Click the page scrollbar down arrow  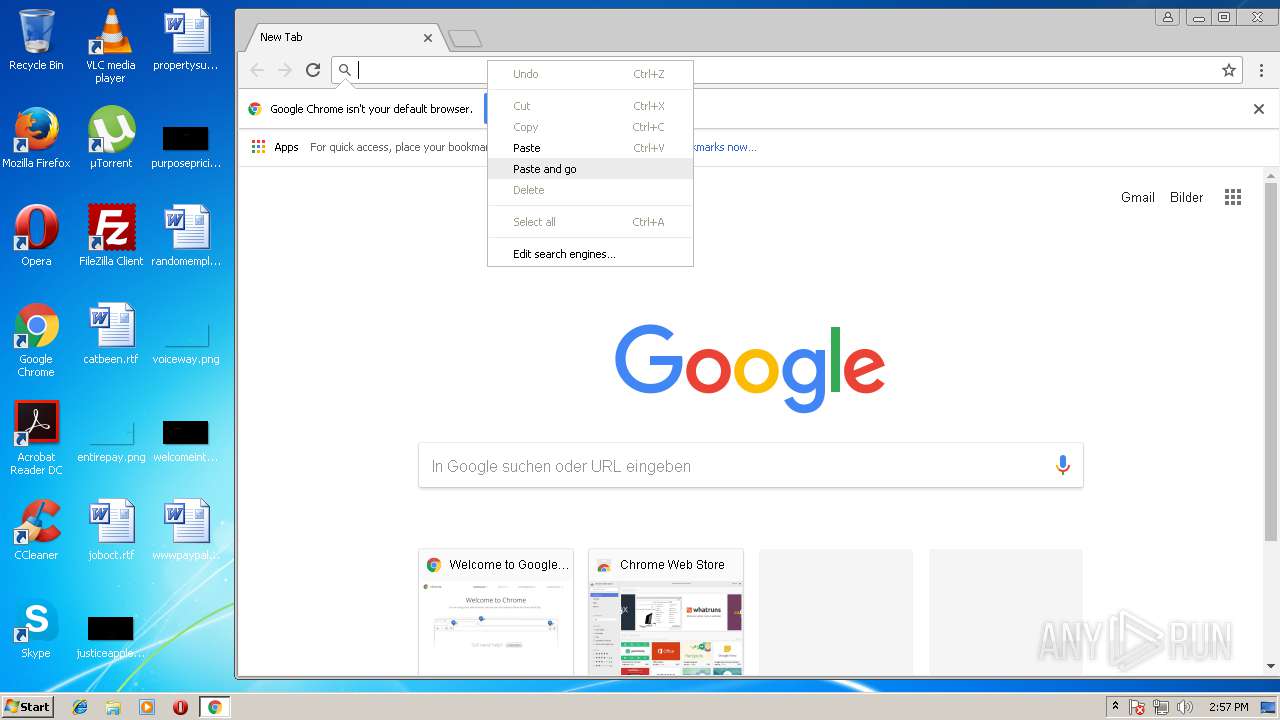coord(1271,666)
